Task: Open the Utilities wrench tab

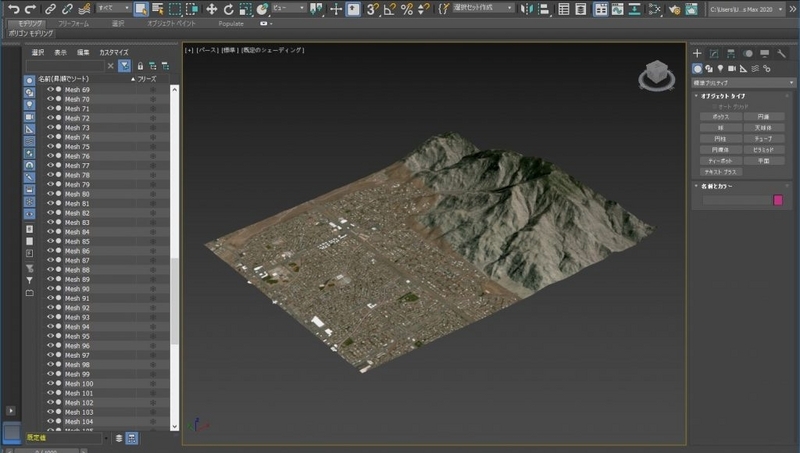Action: pyautogui.click(x=780, y=53)
